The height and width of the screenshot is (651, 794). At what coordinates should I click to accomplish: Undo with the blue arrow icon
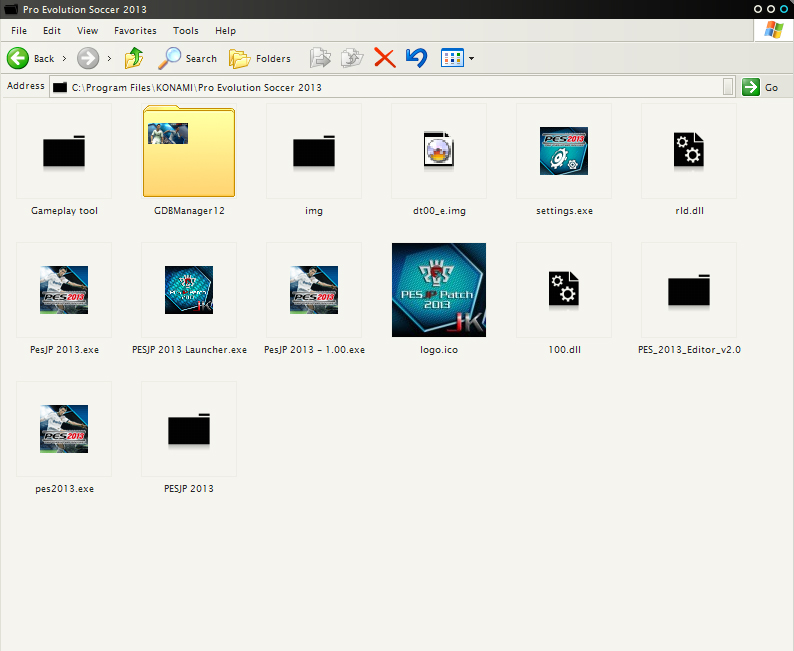pyautogui.click(x=417, y=58)
